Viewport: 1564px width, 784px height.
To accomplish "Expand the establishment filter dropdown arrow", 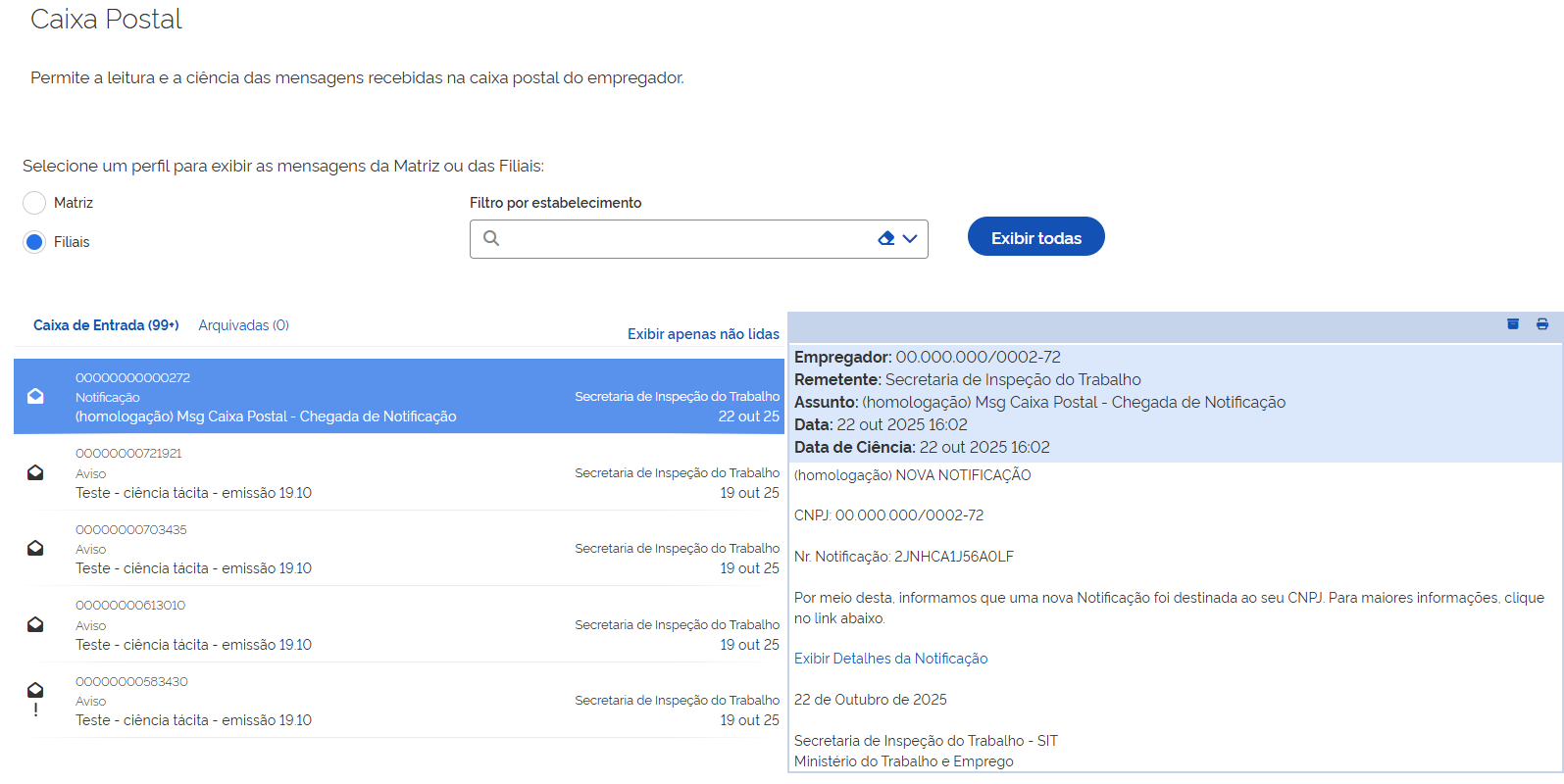I will [910, 238].
